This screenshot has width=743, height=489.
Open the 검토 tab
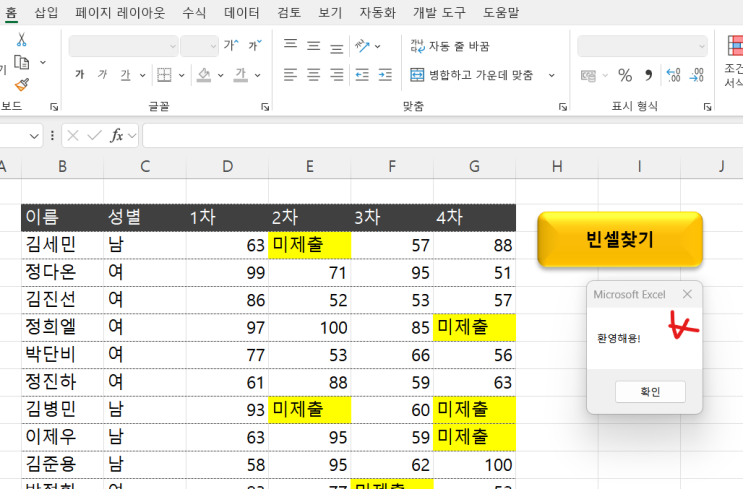(x=289, y=12)
